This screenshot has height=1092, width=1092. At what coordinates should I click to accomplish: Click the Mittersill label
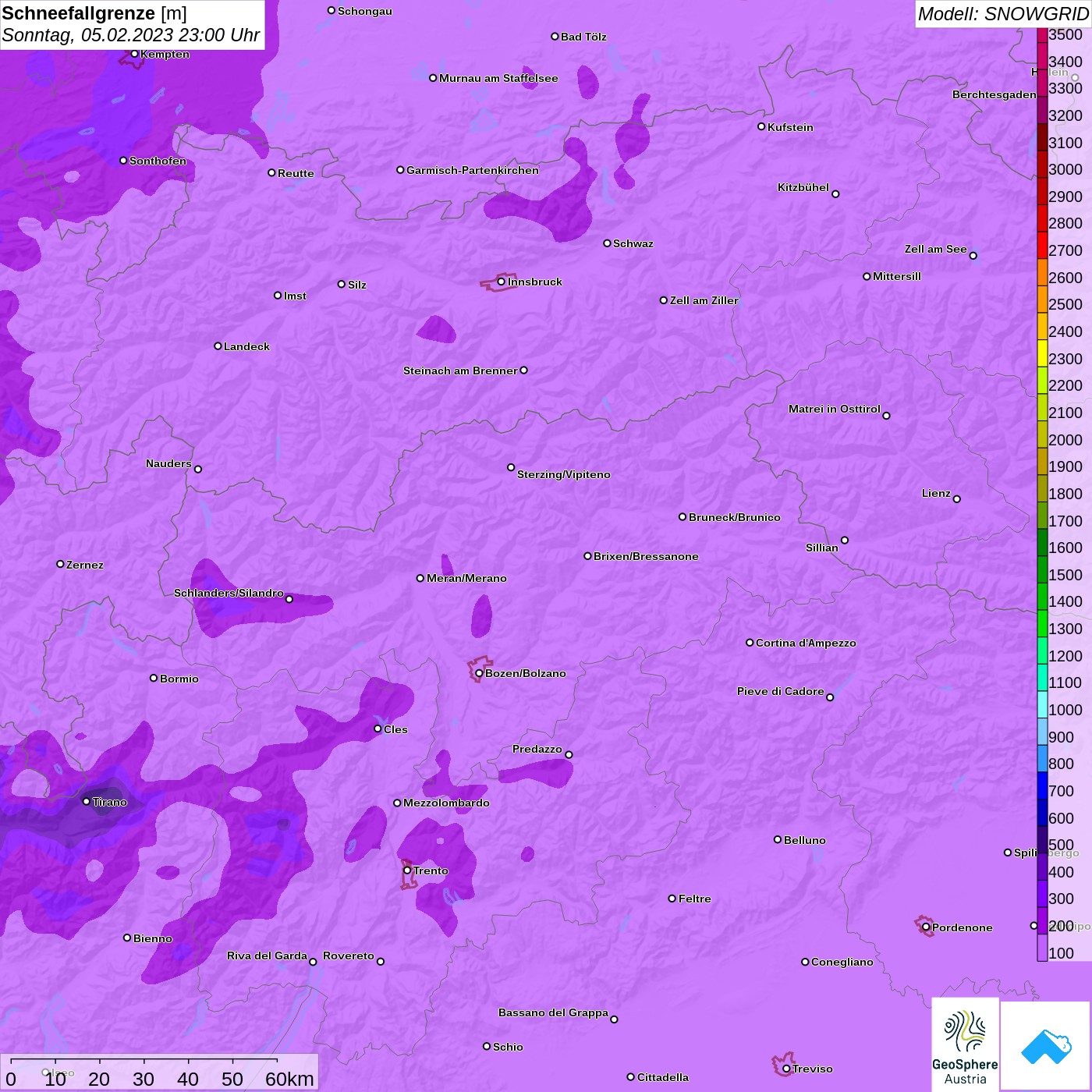click(x=897, y=276)
